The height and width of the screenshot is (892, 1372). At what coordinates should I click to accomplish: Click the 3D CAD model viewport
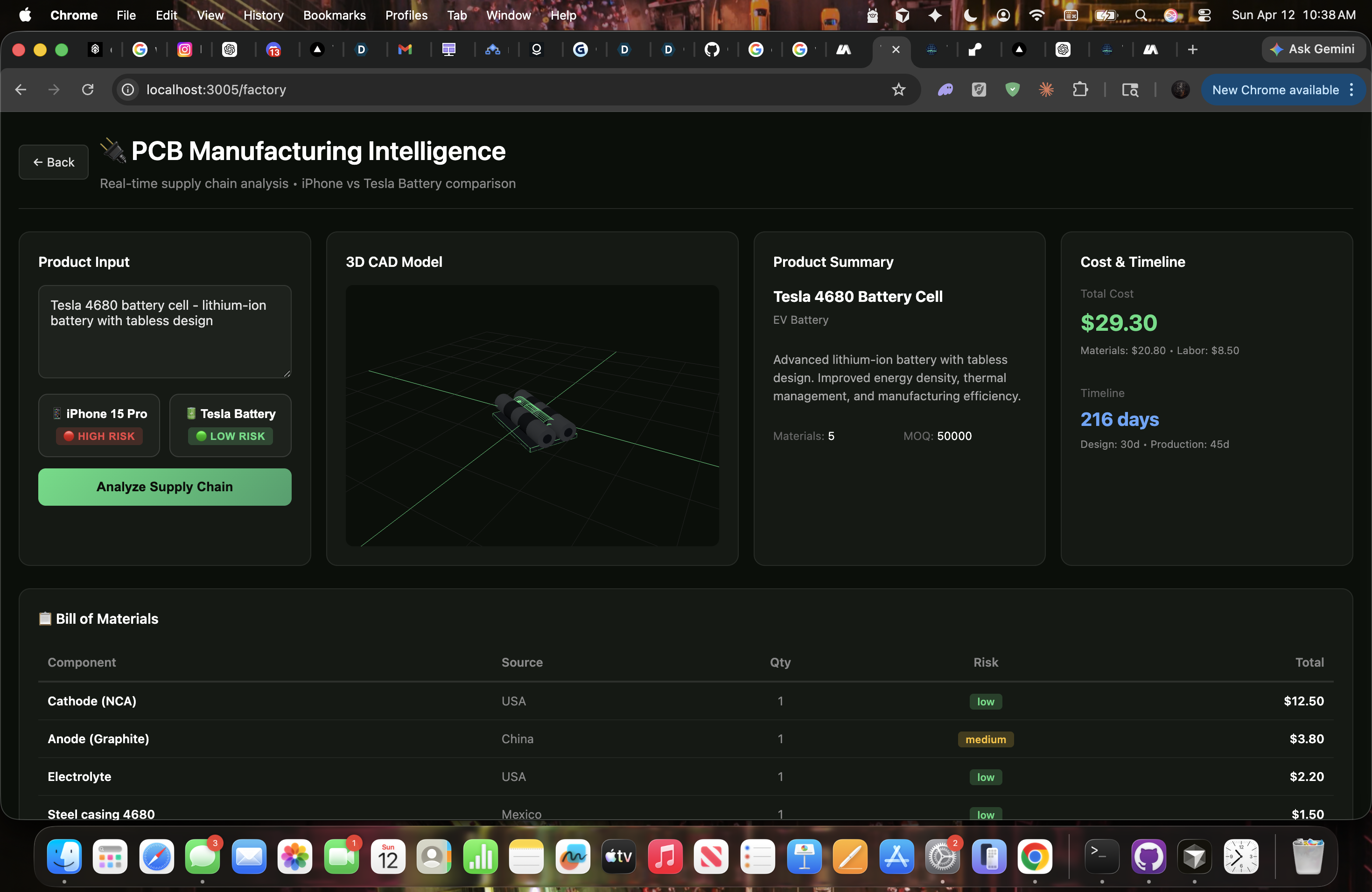(532, 415)
